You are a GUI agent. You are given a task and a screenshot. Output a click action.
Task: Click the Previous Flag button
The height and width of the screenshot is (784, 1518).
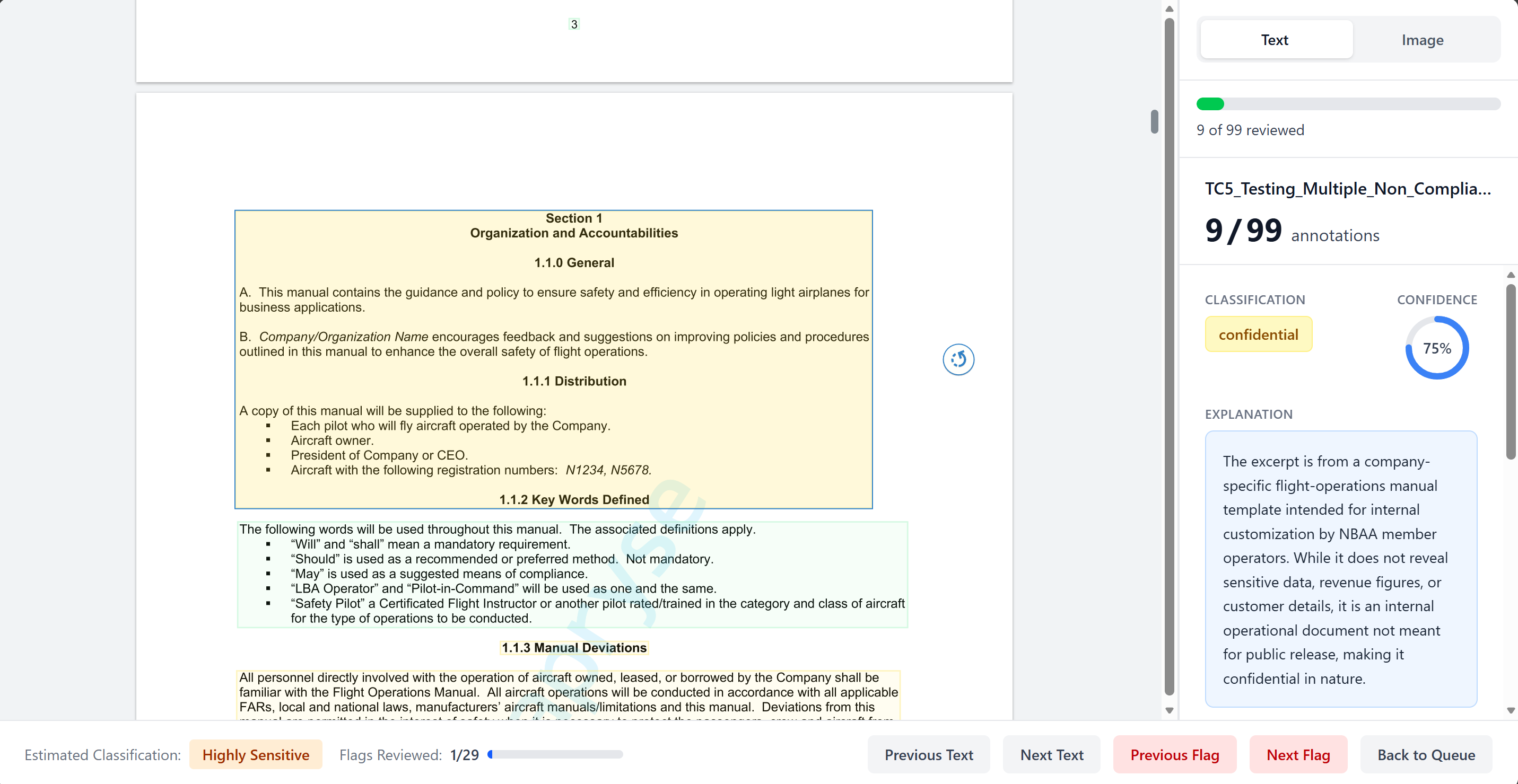click(1174, 754)
